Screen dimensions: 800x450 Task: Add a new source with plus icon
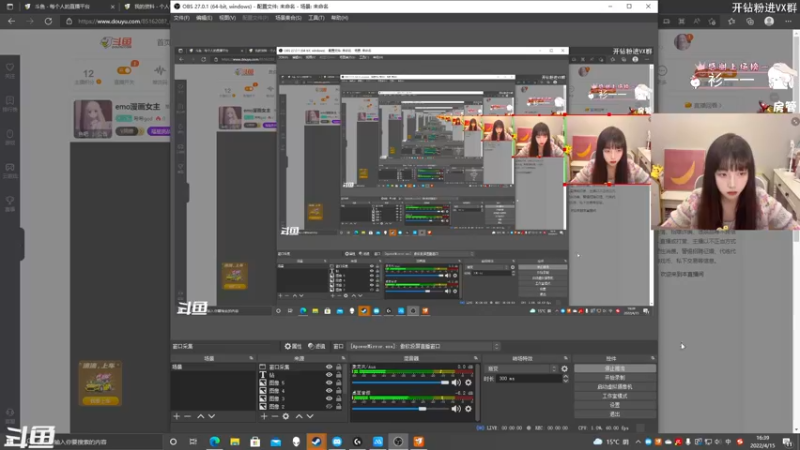point(264,416)
